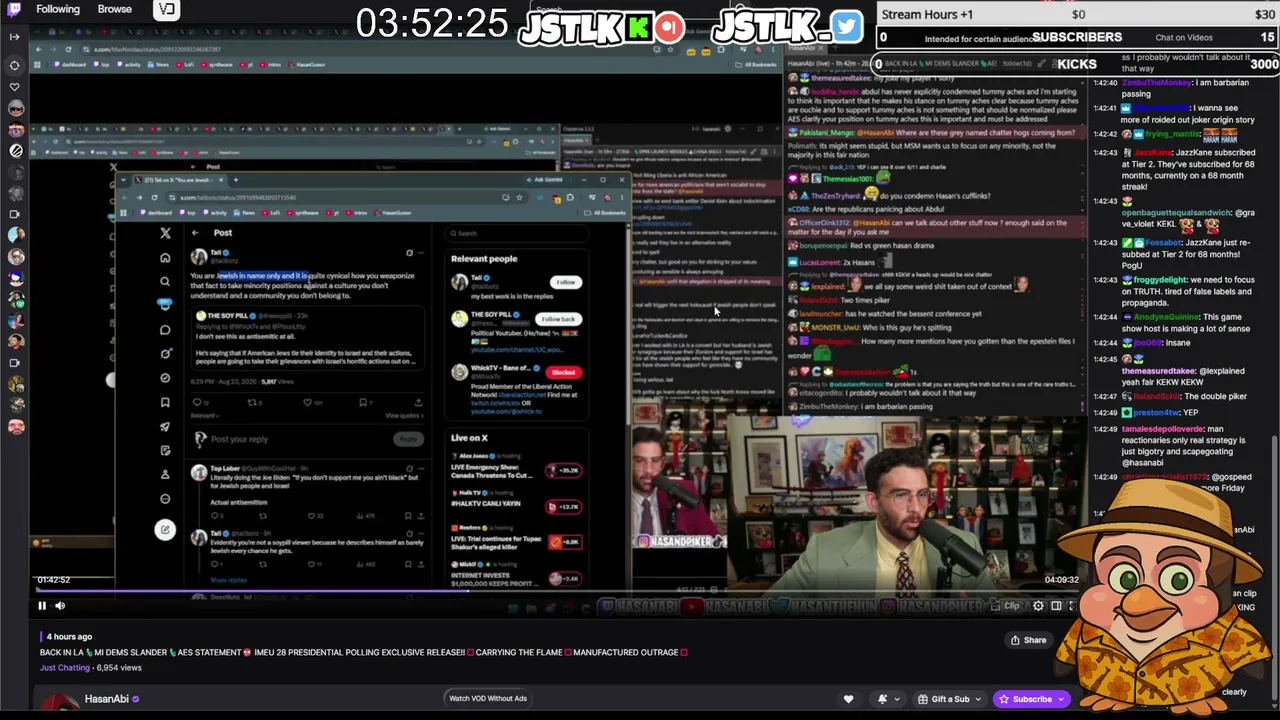Like the main Tali post on X
The width and height of the screenshot is (1280, 720).
pos(309,402)
